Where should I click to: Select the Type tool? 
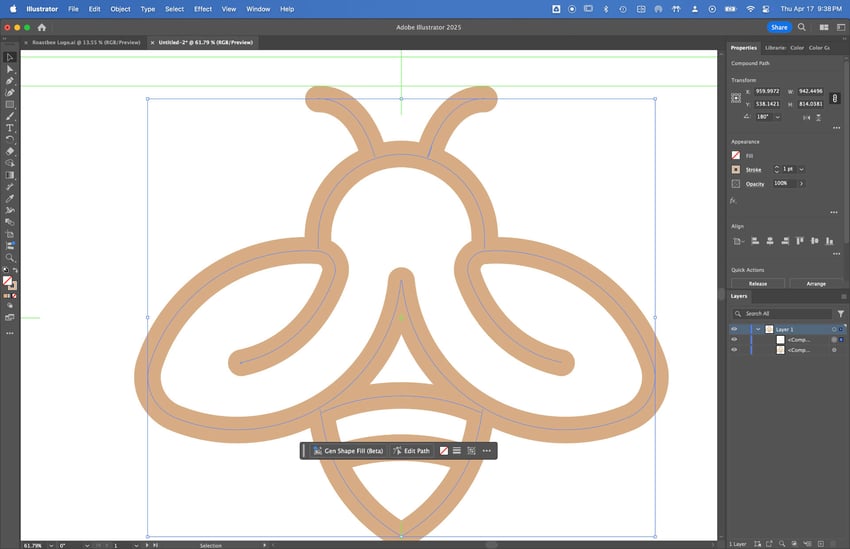(x=10, y=128)
